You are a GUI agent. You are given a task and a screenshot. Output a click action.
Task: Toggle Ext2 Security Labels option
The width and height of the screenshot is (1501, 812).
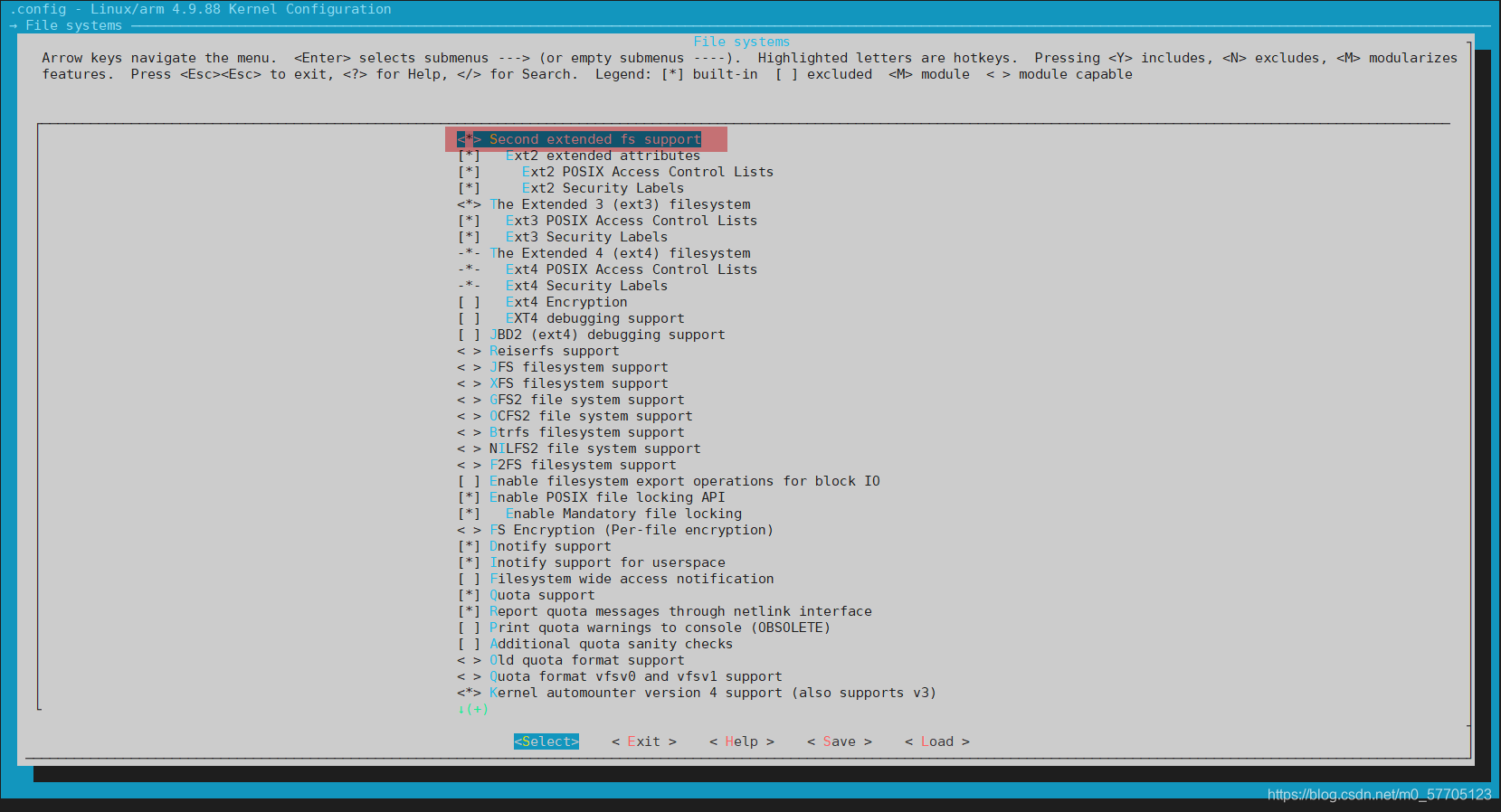click(x=571, y=188)
